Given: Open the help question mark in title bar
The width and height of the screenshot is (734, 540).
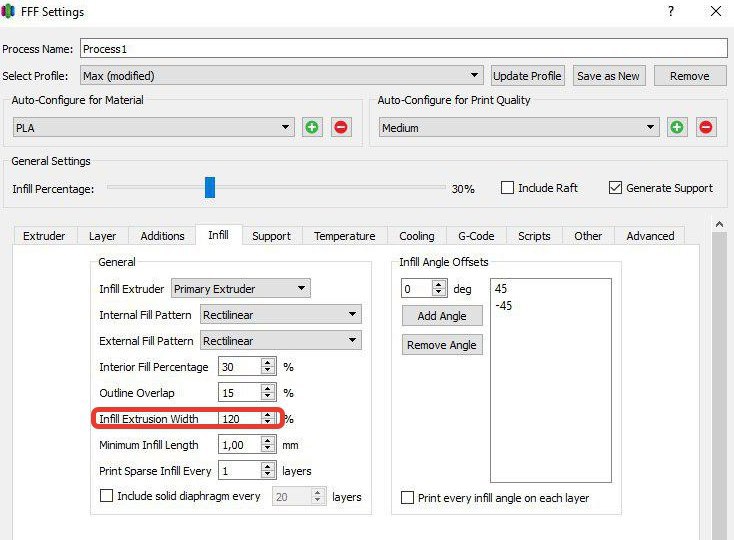Looking at the screenshot, I should 671,11.
